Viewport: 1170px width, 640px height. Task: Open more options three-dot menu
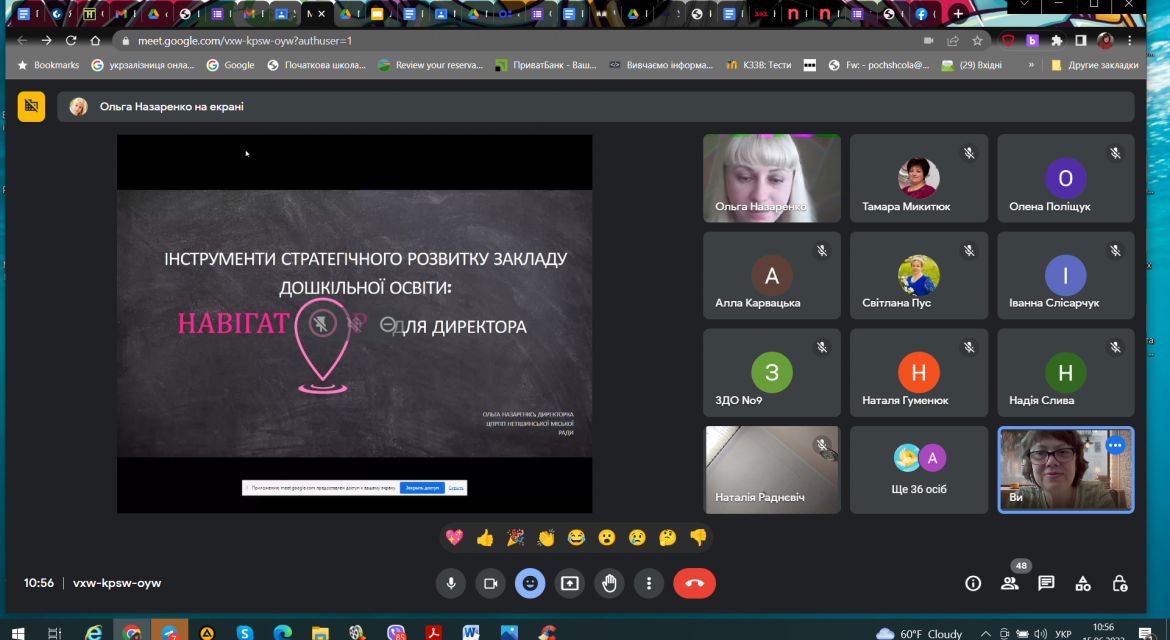[x=648, y=583]
